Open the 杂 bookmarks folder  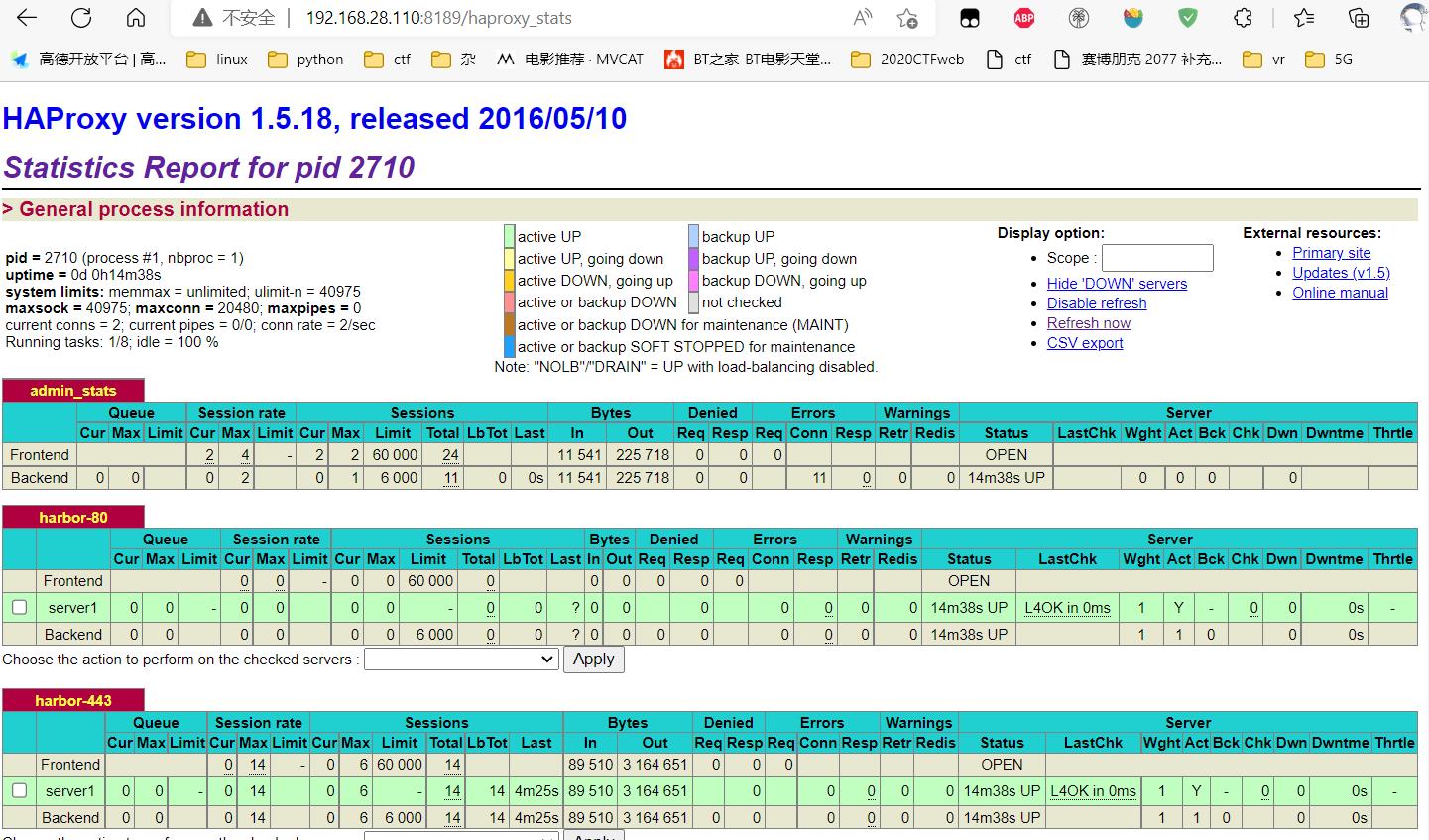(454, 60)
